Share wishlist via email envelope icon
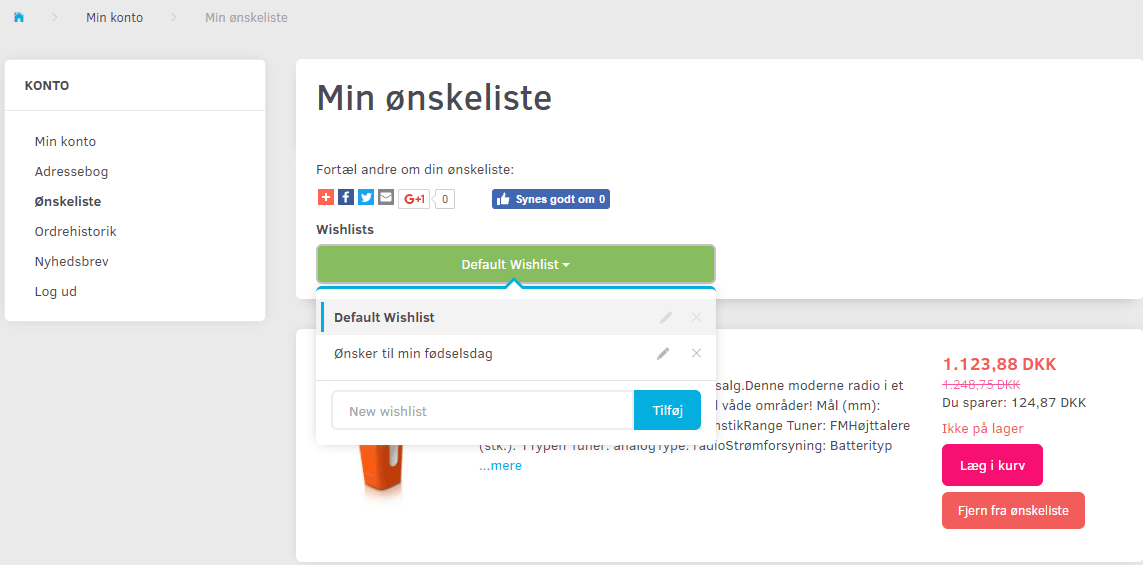This screenshot has height=565, width=1143. (386, 198)
